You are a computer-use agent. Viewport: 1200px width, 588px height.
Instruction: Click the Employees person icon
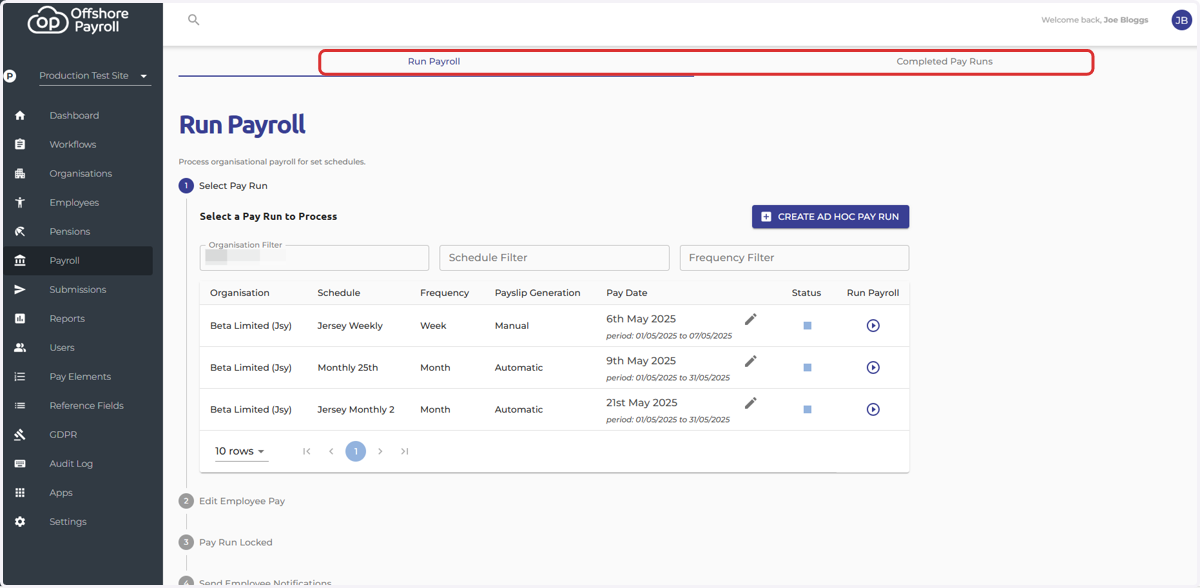[20, 202]
